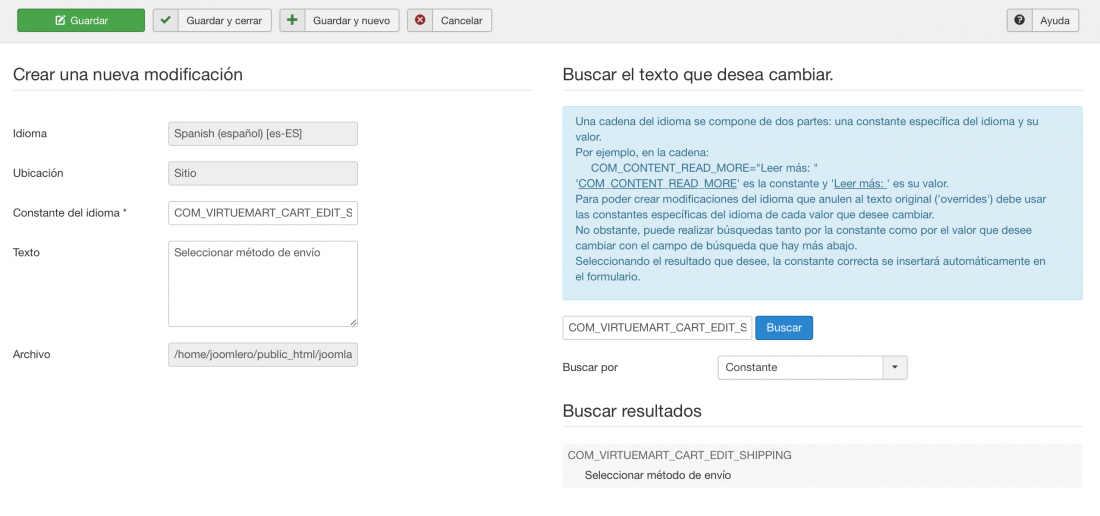Click the resize handle of the Texto textarea

pos(353,322)
